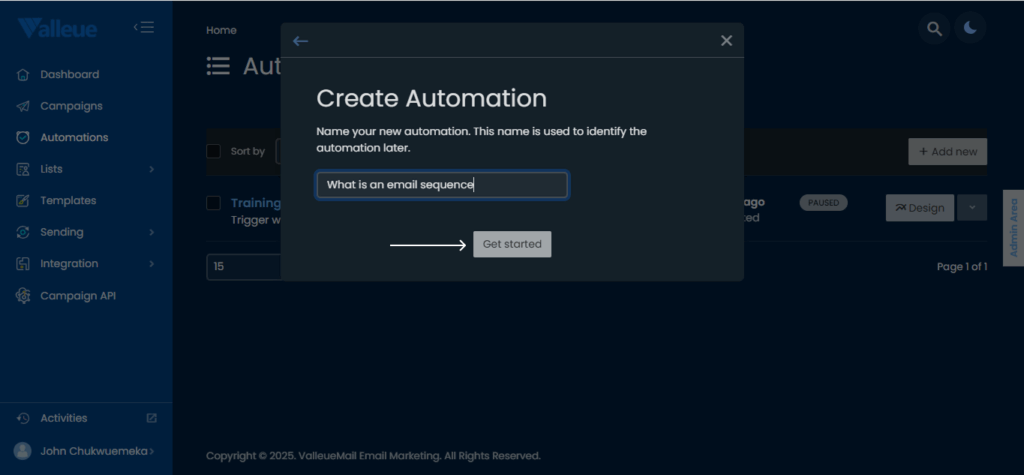Image resolution: width=1024 pixels, height=475 pixels.
Task: Click the search magnifier icon
Action: [934, 29]
